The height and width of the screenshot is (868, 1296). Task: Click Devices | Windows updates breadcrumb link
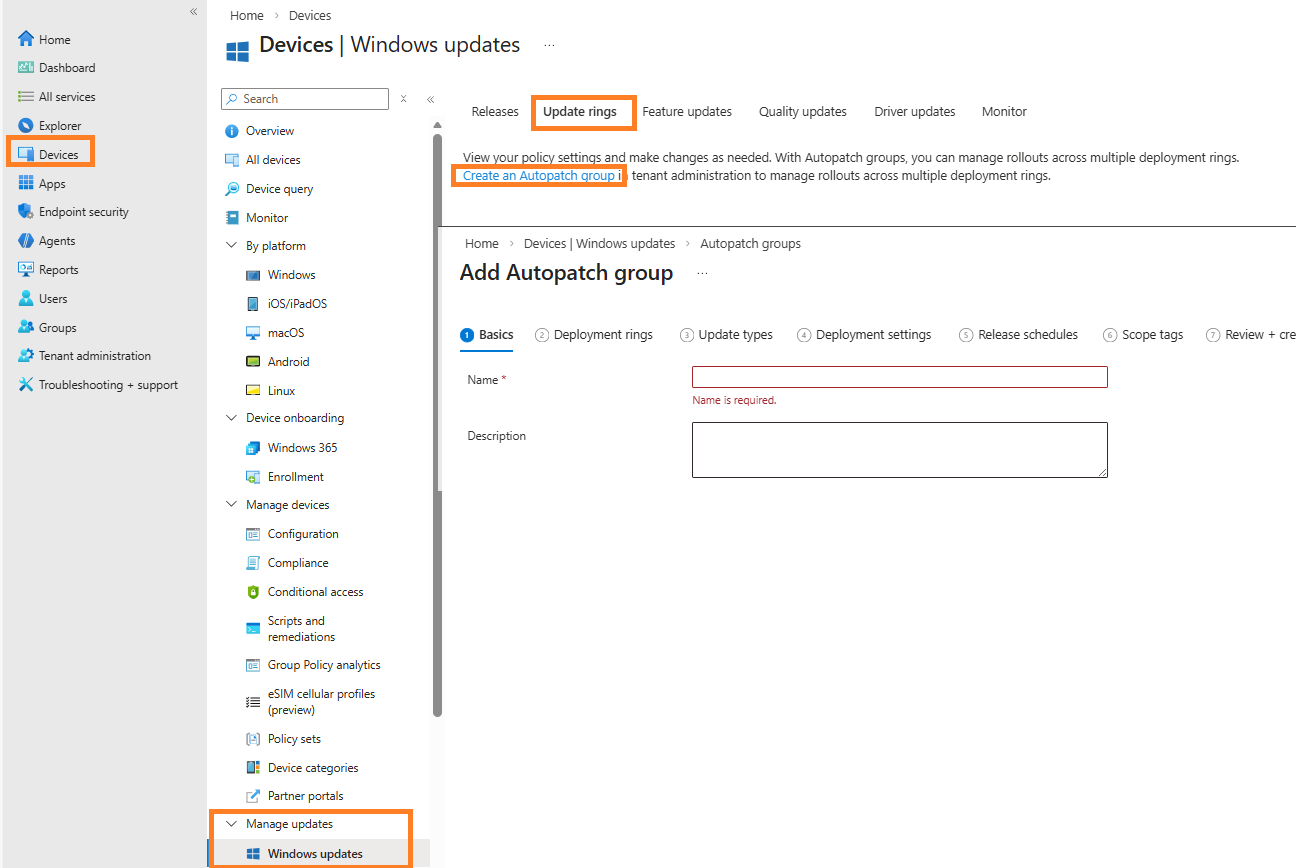point(599,244)
